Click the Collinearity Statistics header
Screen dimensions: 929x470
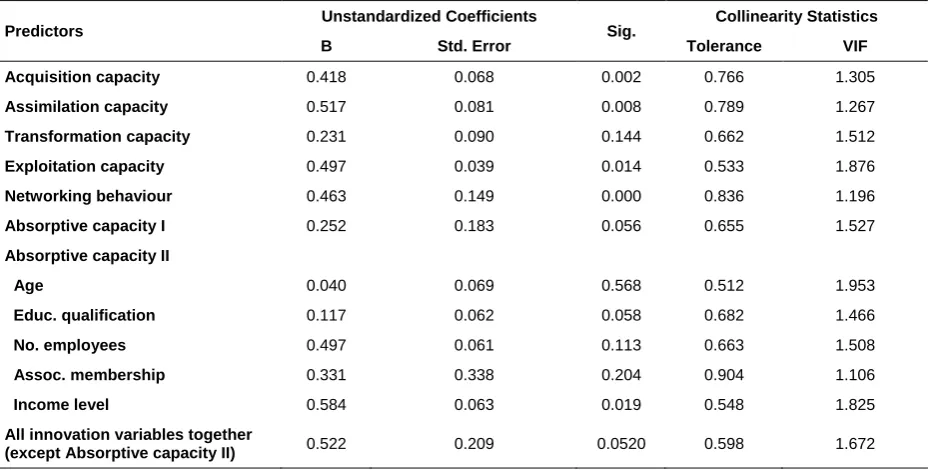(796, 17)
